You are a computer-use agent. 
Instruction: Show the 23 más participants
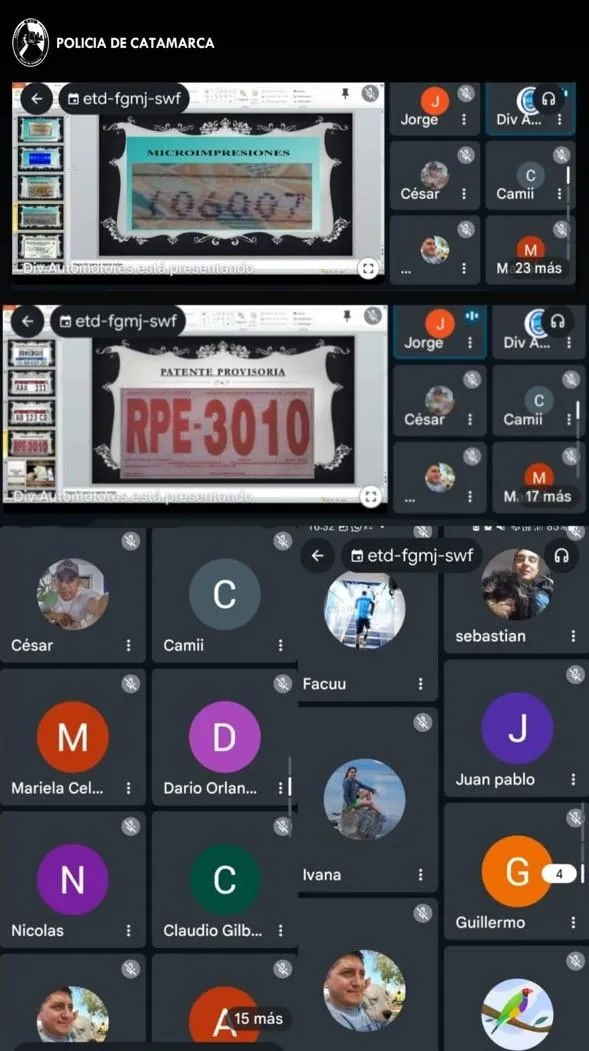click(539, 268)
